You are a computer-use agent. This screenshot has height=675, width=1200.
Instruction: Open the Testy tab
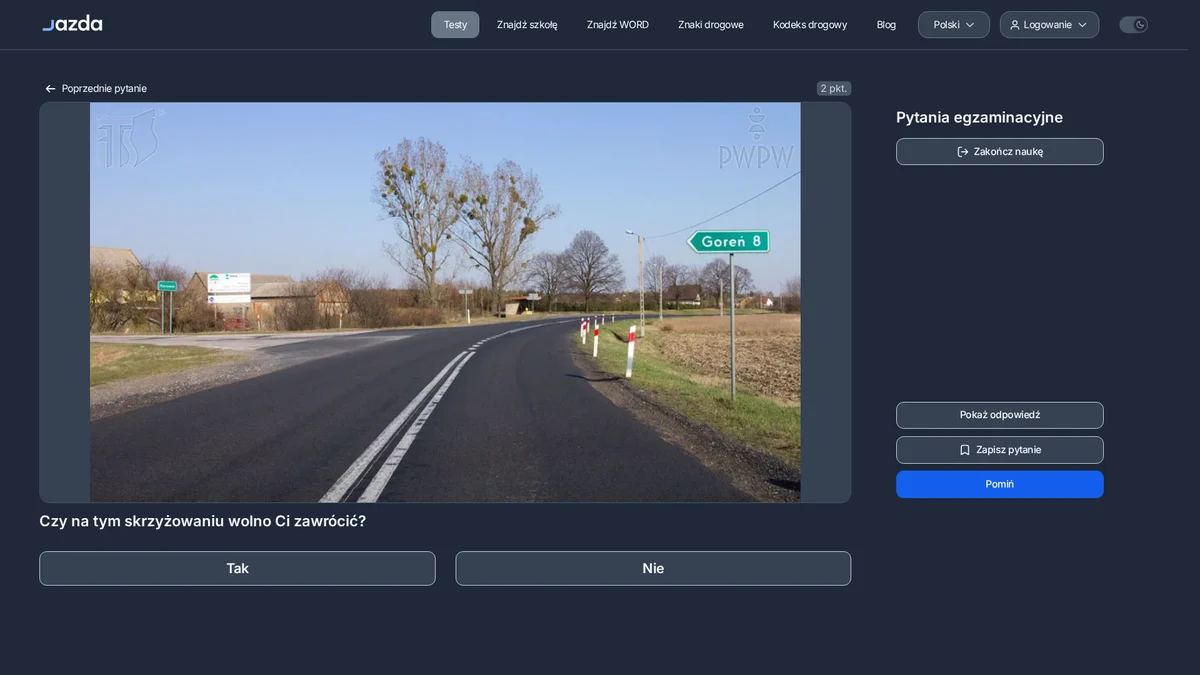455,25
